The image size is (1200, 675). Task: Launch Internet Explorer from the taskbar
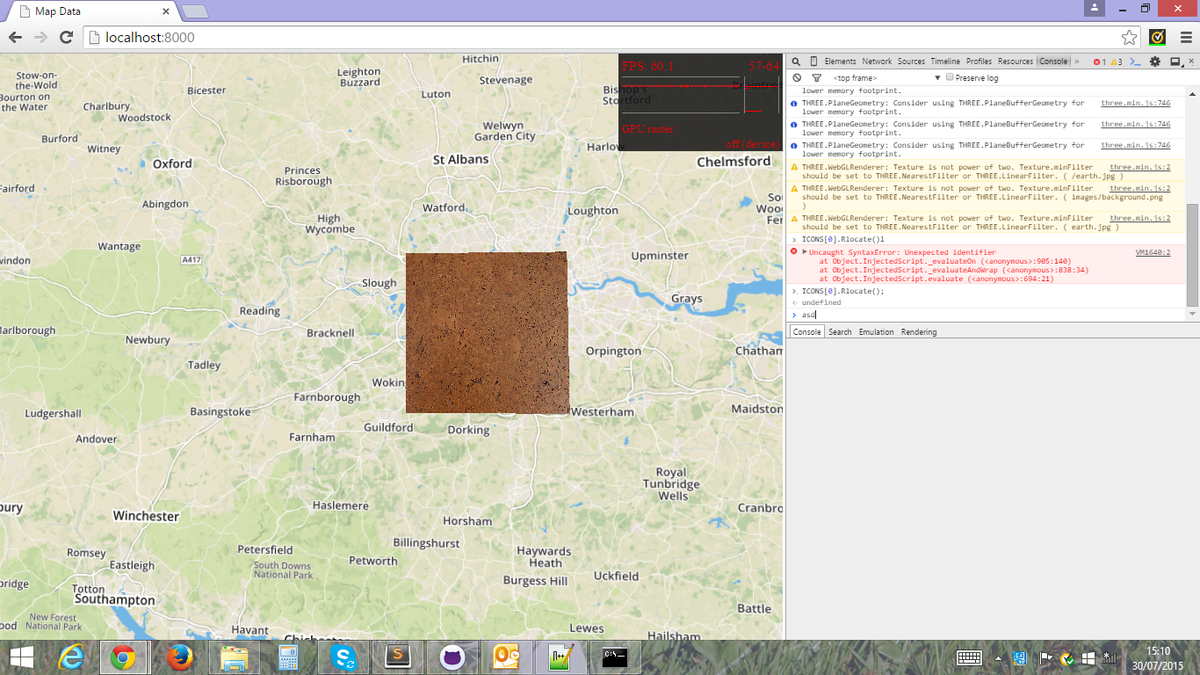pyautogui.click(x=72, y=657)
